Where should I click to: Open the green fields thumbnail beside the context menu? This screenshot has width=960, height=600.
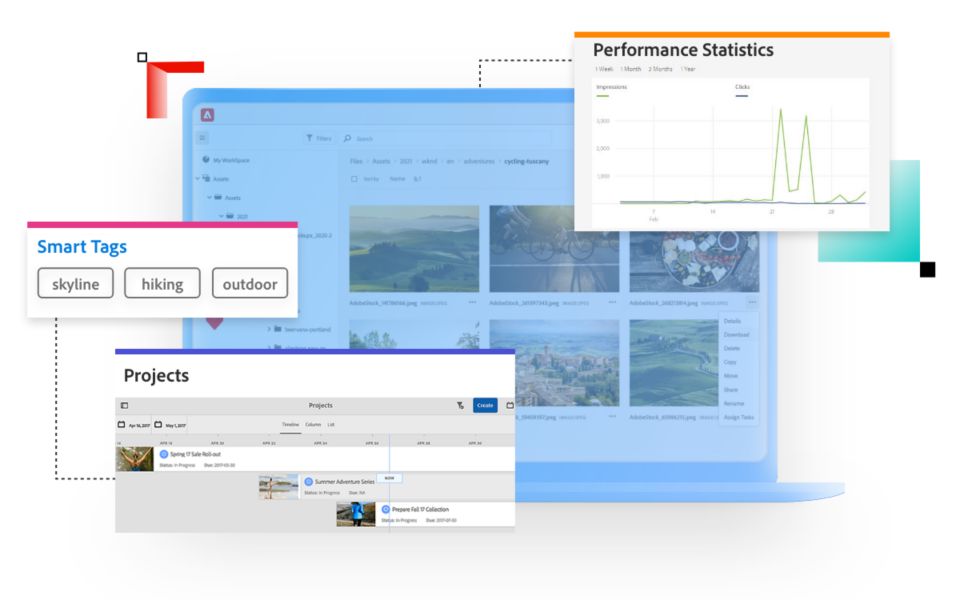pyautogui.click(x=674, y=363)
